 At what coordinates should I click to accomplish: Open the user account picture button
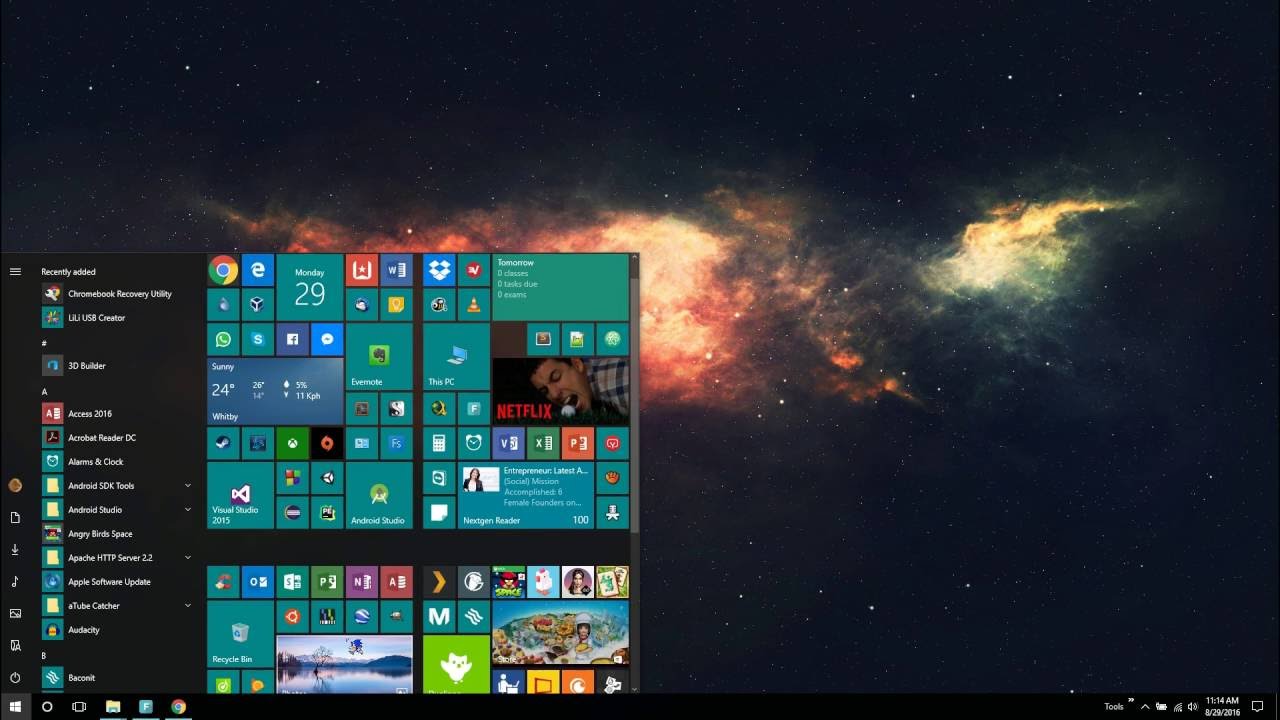[15, 485]
